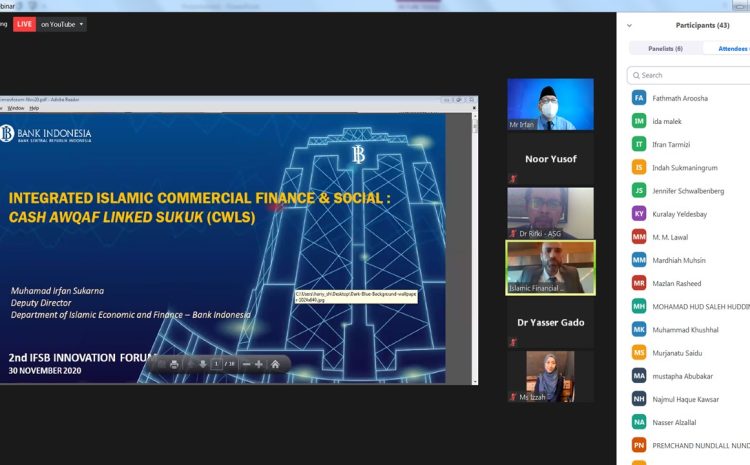Viewport: 750px width, 465px height.
Task: Click the Adobe Reader vertical scrollbar
Action: (474, 247)
